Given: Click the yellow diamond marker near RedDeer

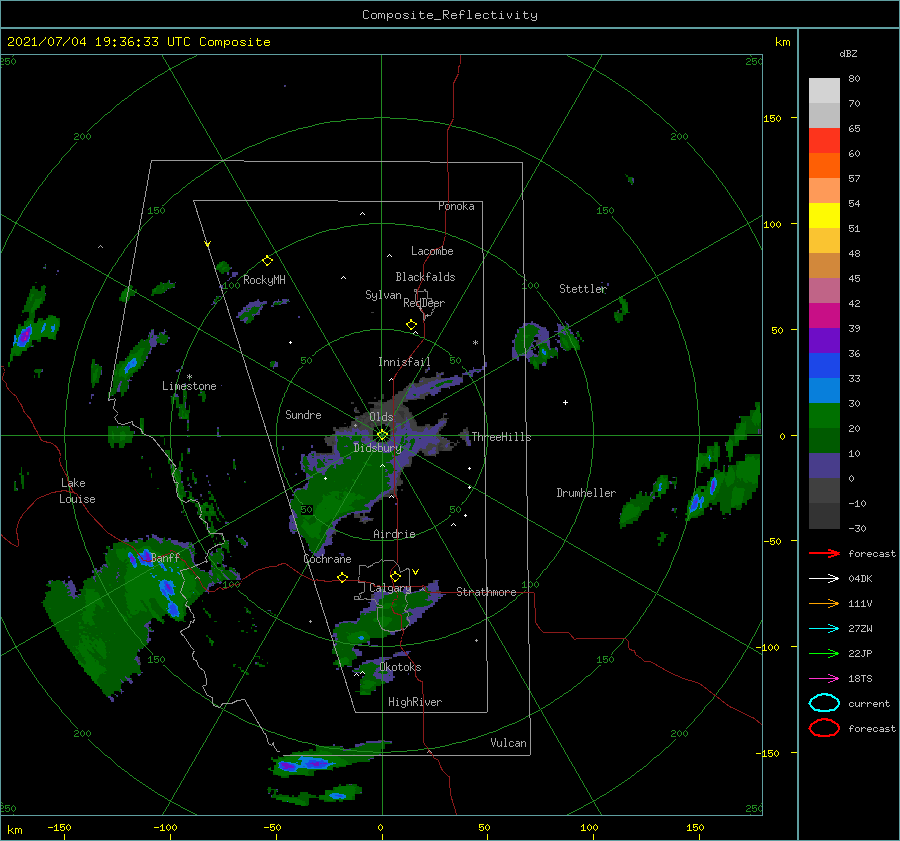Looking at the screenshot, I should click(411, 325).
